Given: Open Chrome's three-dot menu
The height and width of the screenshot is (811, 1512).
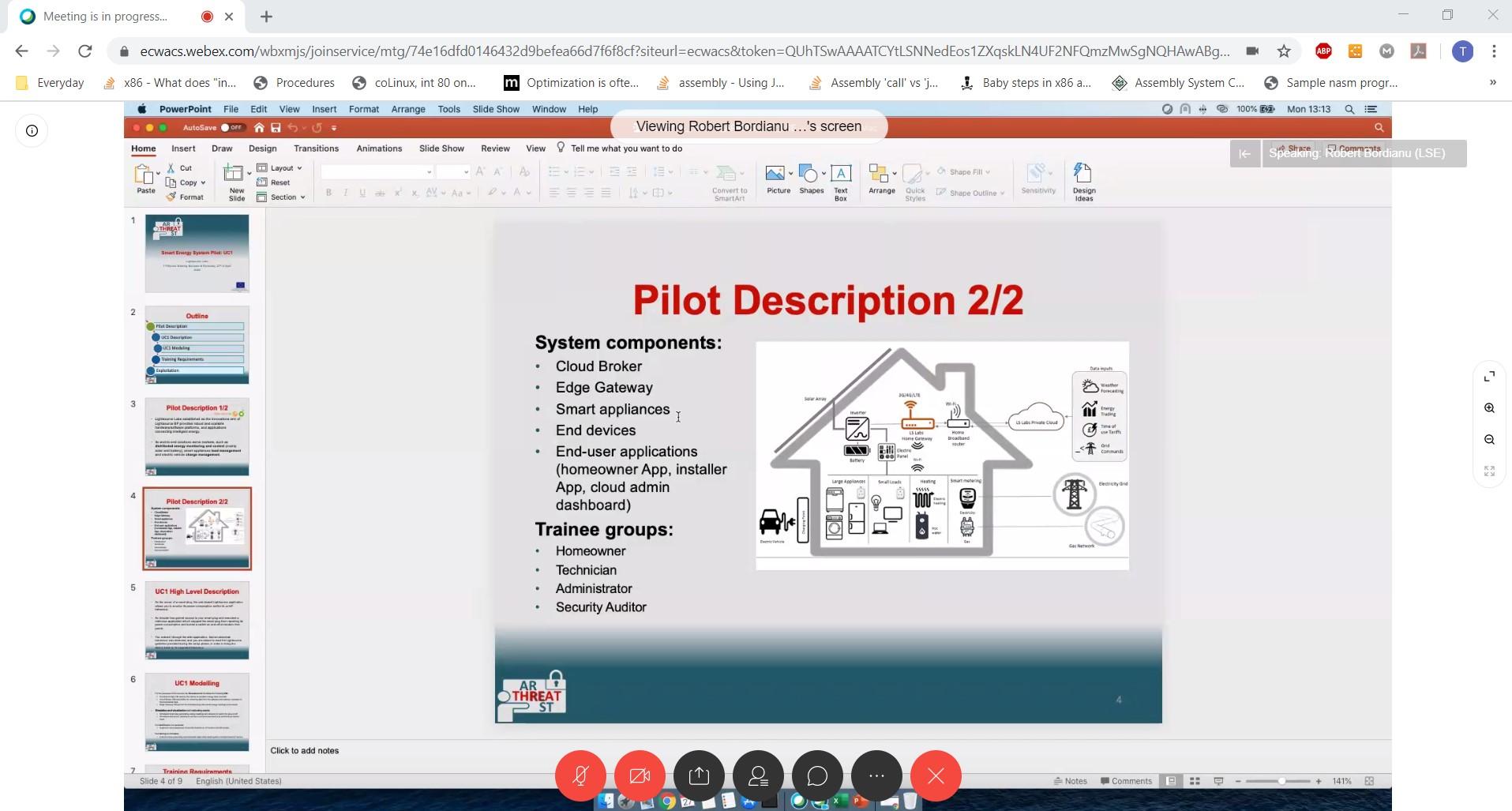Looking at the screenshot, I should coord(1494,51).
